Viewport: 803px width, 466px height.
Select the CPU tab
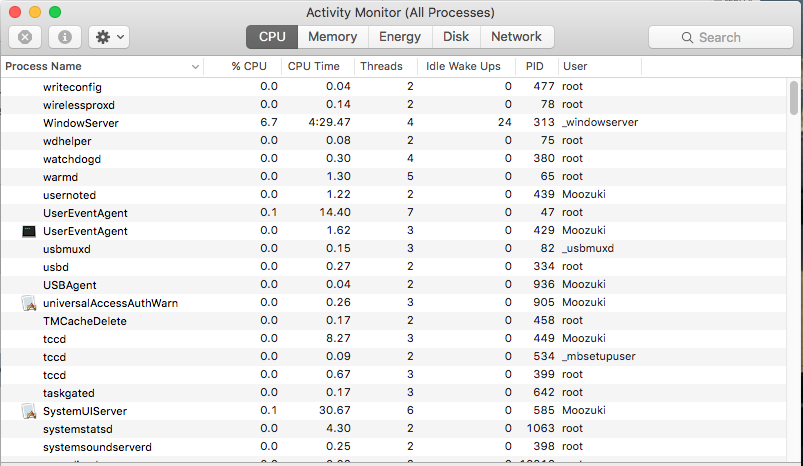[272, 37]
